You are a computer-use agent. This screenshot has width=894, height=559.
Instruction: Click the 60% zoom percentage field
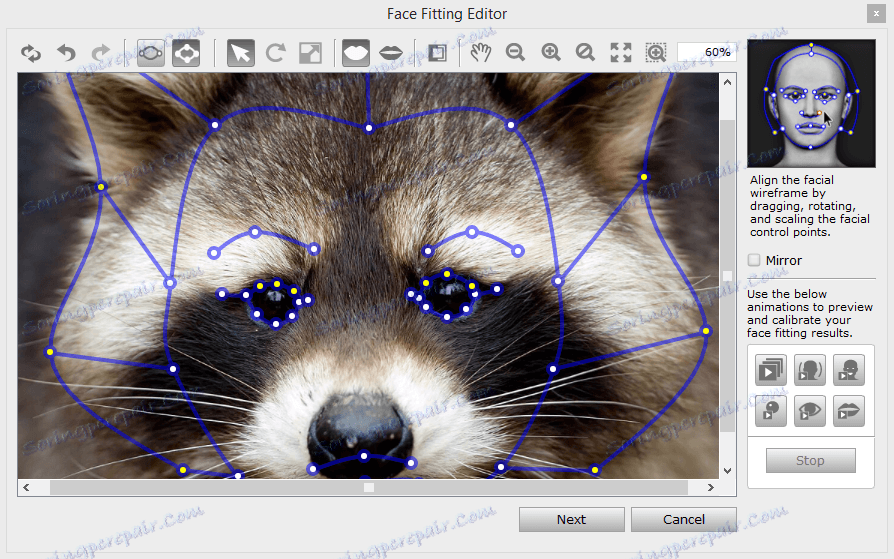click(x=706, y=52)
